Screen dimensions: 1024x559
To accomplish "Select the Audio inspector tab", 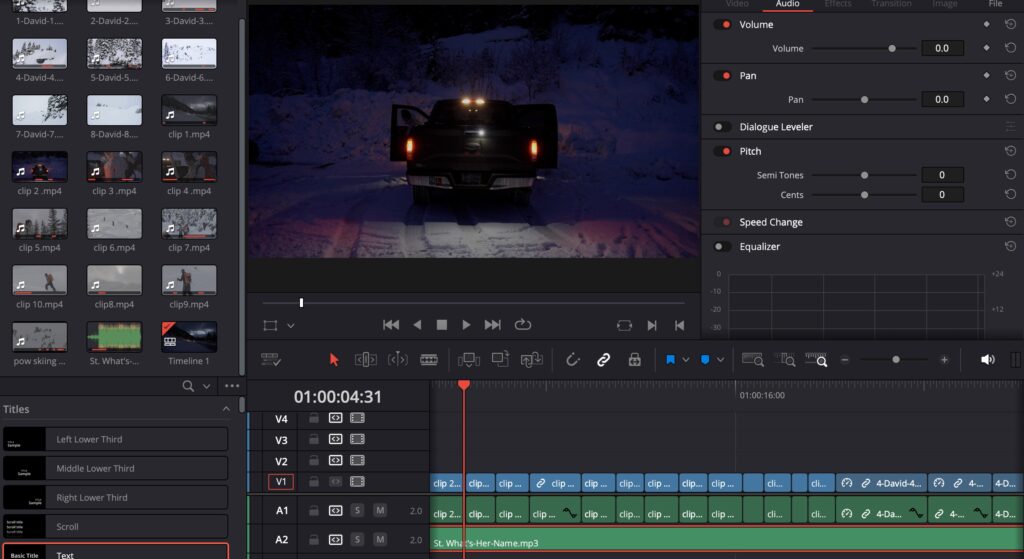I will (x=787, y=4).
